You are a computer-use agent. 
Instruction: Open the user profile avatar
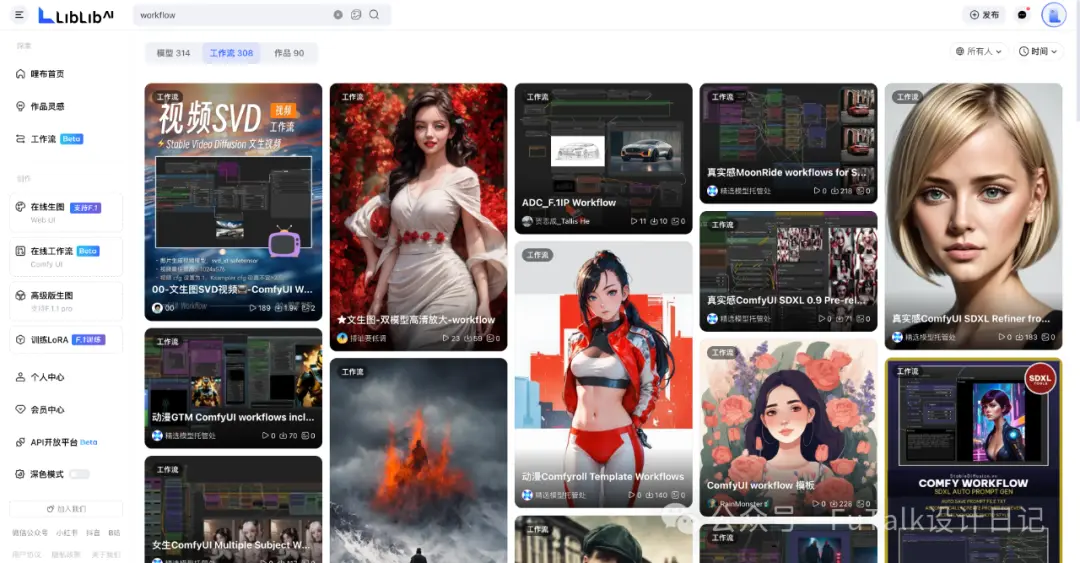pos(1053,14)
